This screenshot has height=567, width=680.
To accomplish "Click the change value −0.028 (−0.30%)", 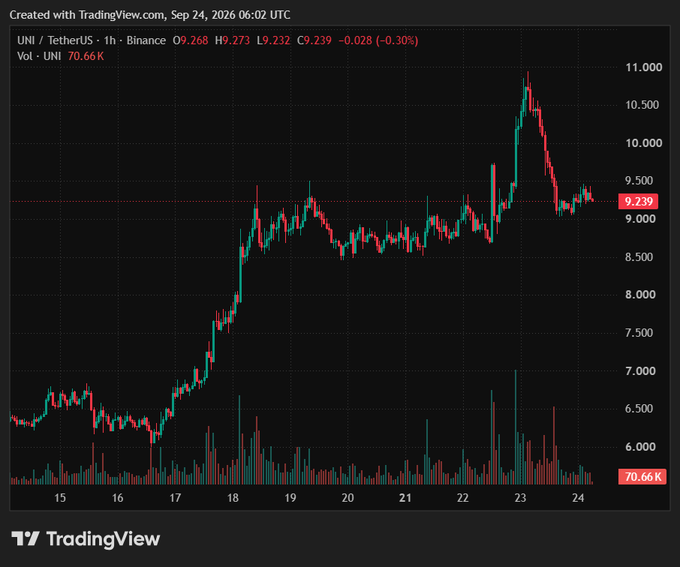I will 378,40.
